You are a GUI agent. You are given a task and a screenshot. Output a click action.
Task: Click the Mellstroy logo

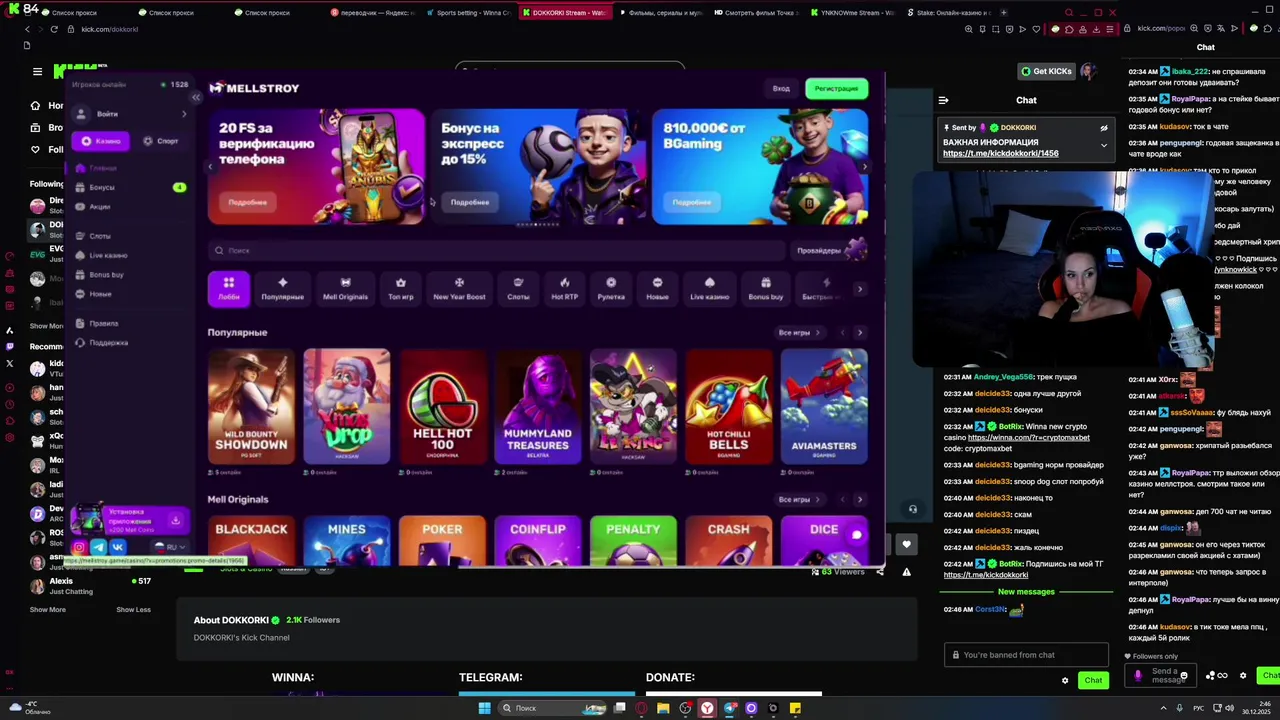(254, 88)
